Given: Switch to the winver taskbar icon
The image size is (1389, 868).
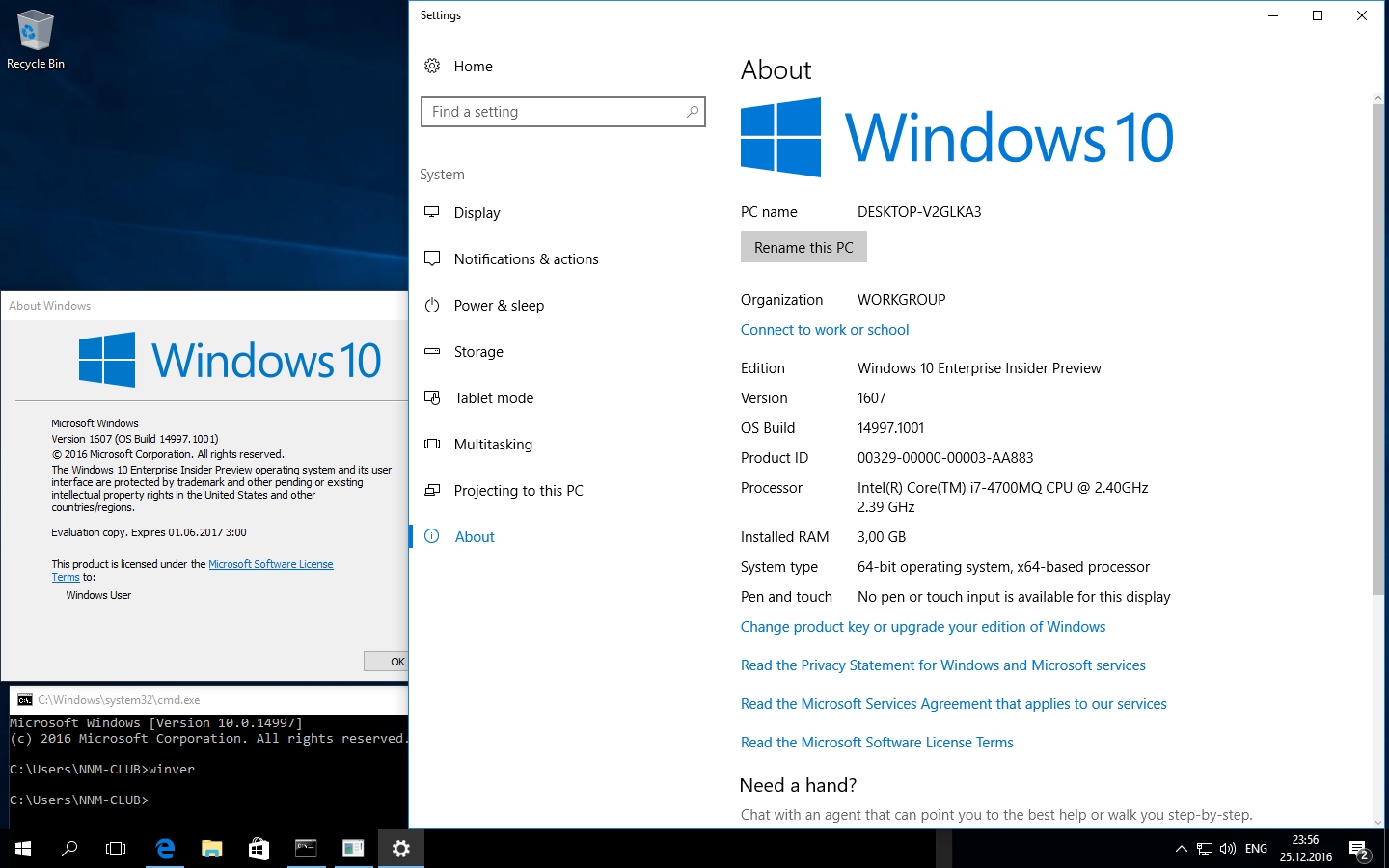Looking at the screenshot, I should coord(353,849).
